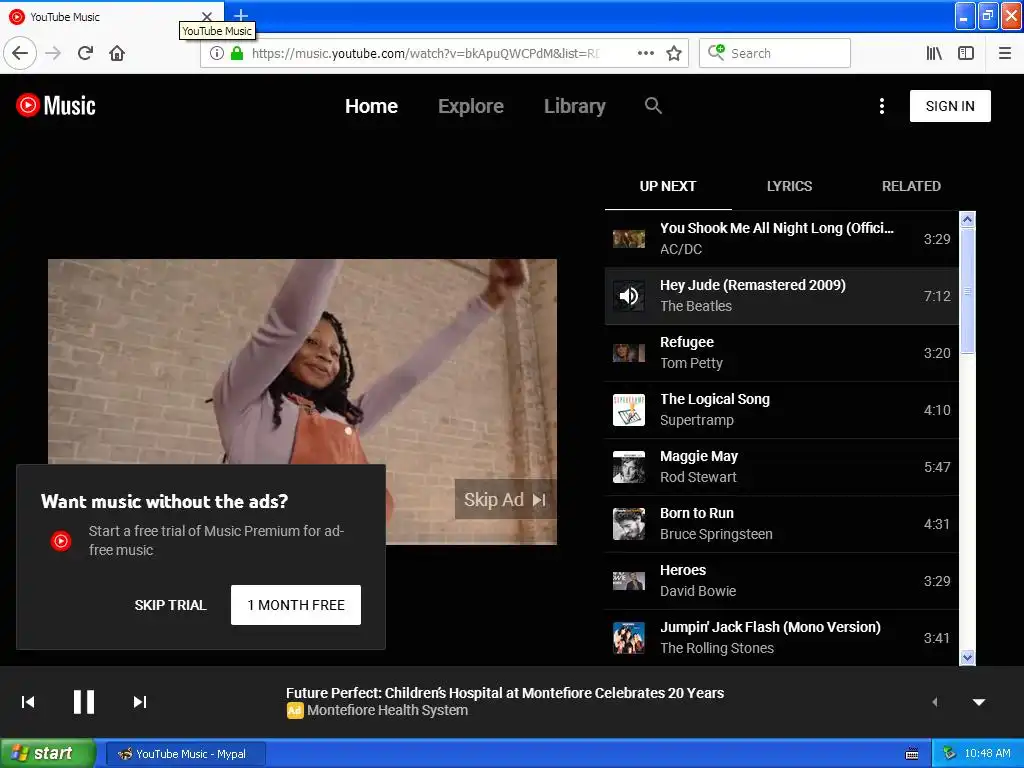Switch to the LYRICS tab
The height and width of the screenshot is (768, 1024).
click(x=789, y=186)
